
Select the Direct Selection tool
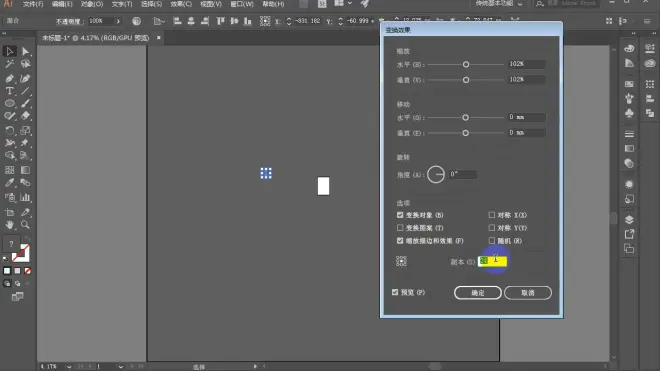[x=25, y=51]
